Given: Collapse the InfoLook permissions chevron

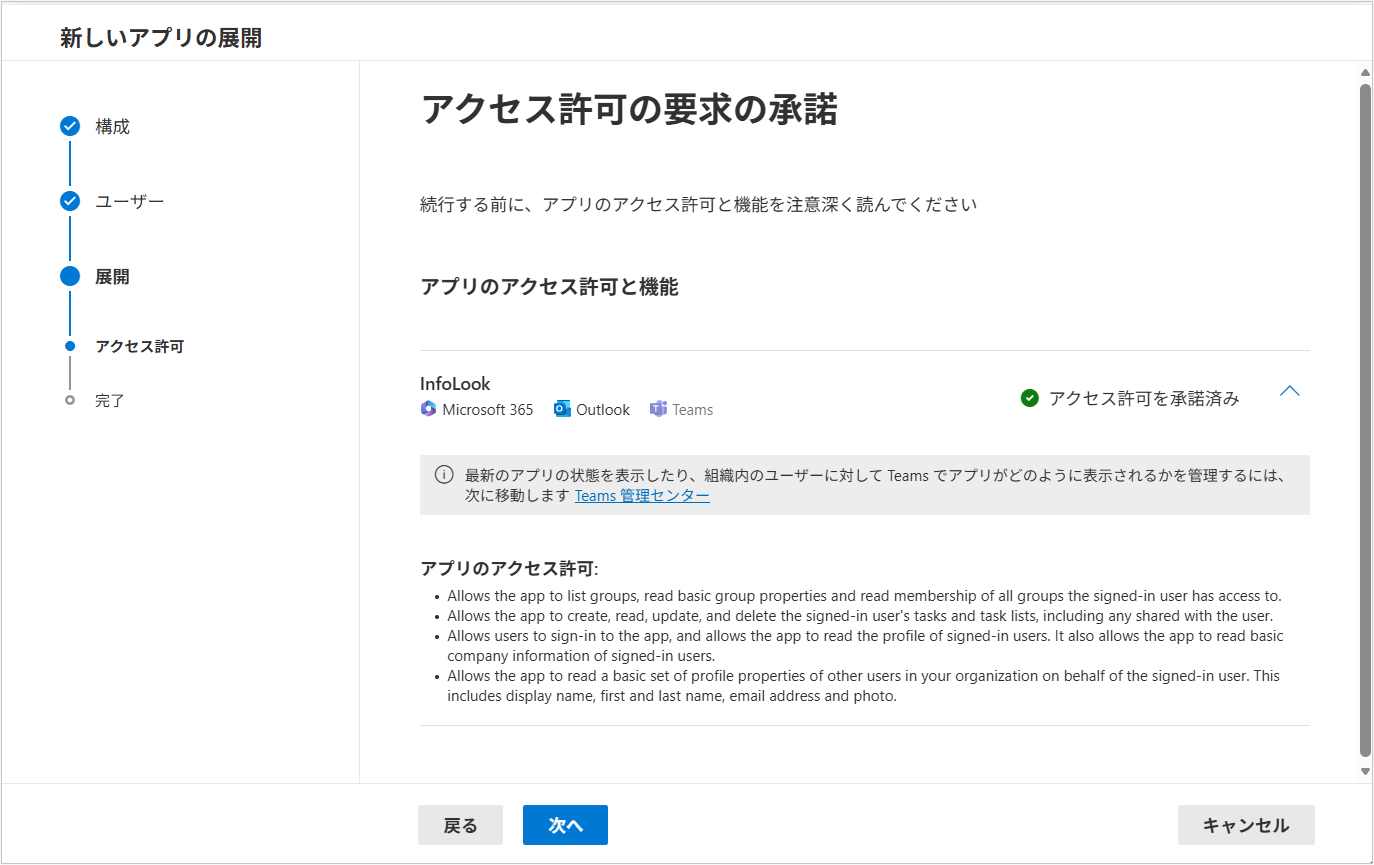Looking at the screenshot, I should pyautogui.click(x=1290, y=392).
